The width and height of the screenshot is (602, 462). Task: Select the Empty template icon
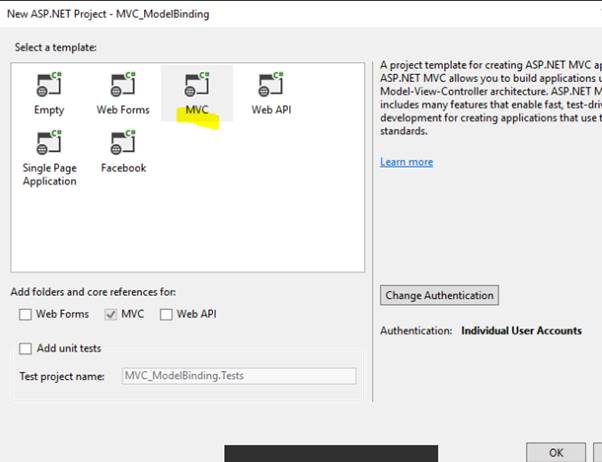pos(49,84)
